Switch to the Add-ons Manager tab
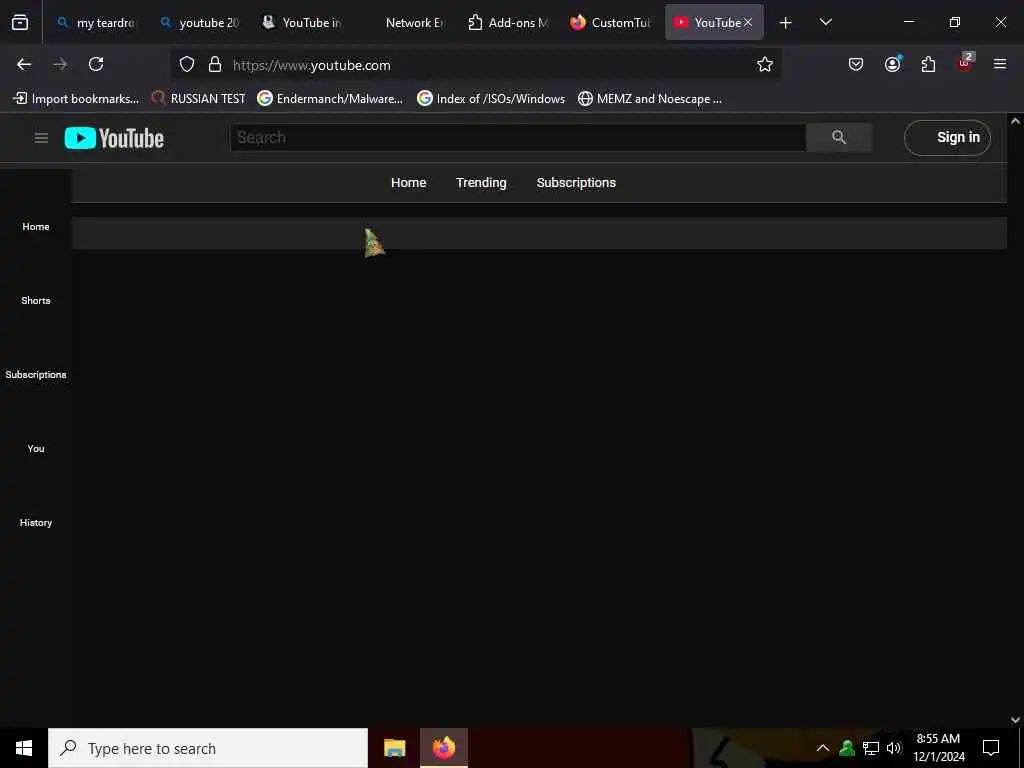This screenshot has width=1024, height=768. pyautogui.click(x=509, y=22)
